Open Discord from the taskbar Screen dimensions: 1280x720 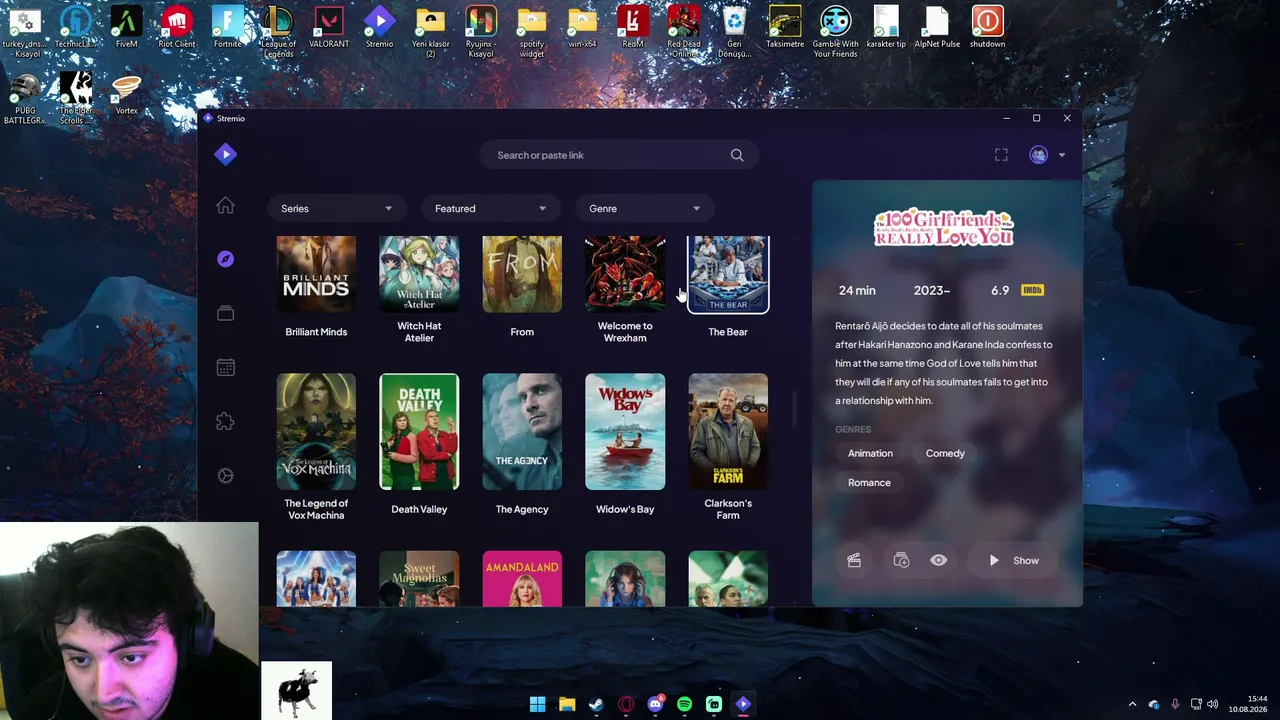(655, 705)
